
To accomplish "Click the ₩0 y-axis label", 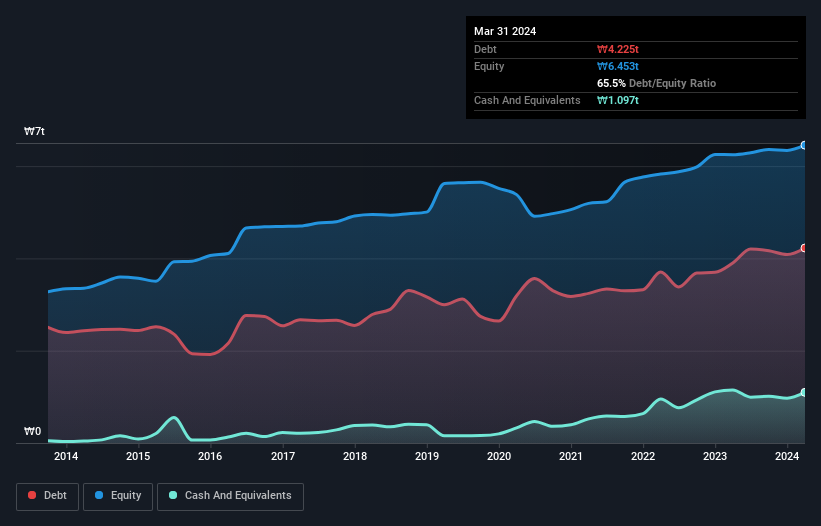I will (32, 431).
